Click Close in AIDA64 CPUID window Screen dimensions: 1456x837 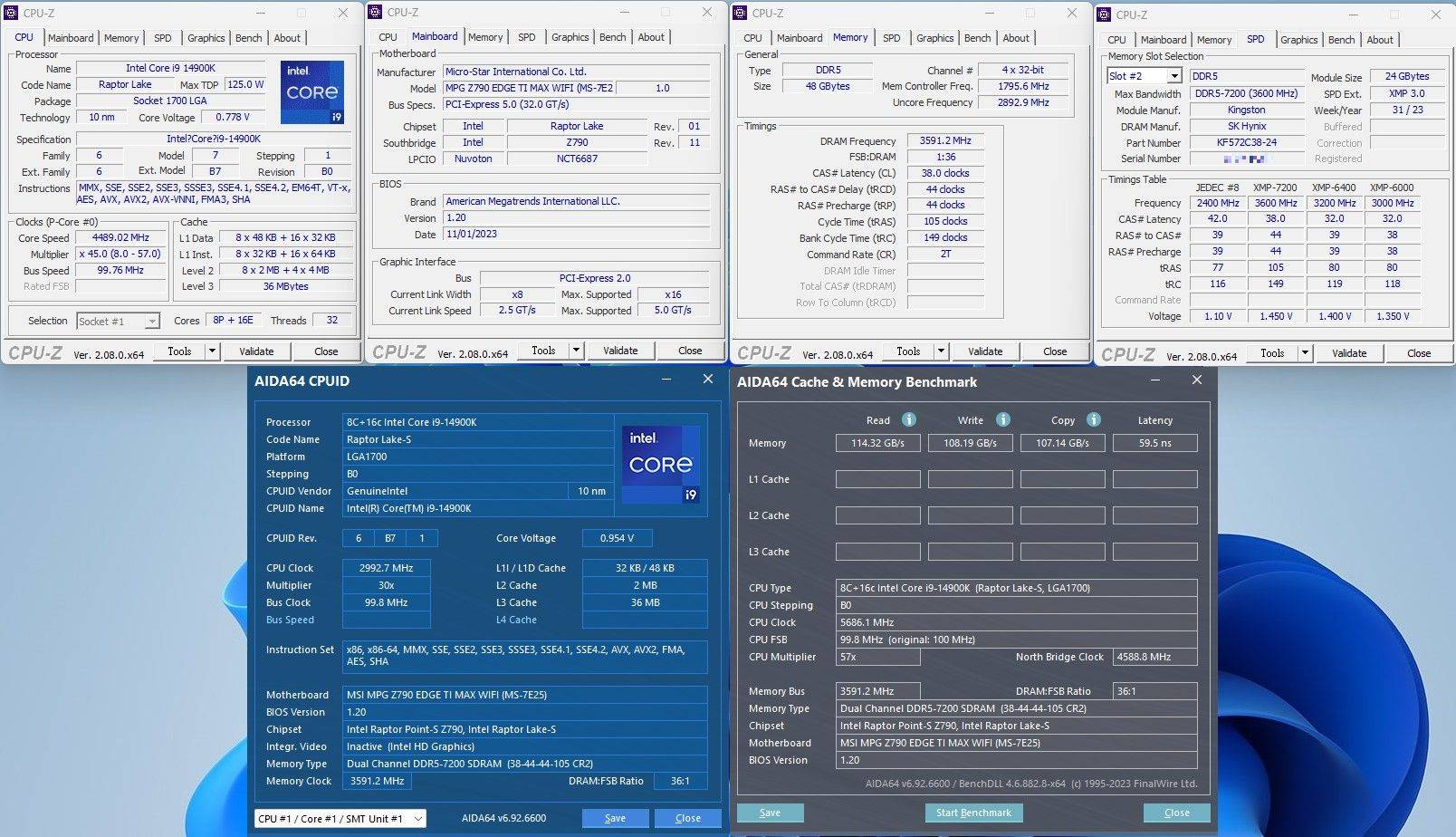tap(687, 818)
